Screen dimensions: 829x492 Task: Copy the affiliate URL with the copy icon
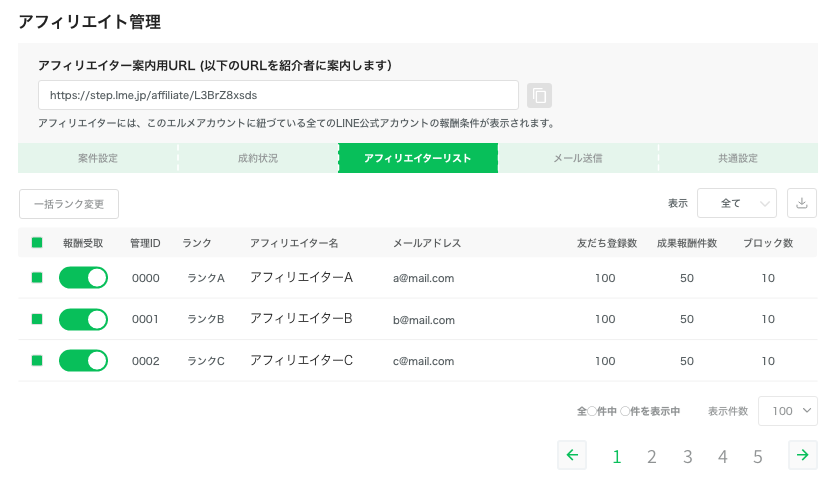click(x=539, y=95)
